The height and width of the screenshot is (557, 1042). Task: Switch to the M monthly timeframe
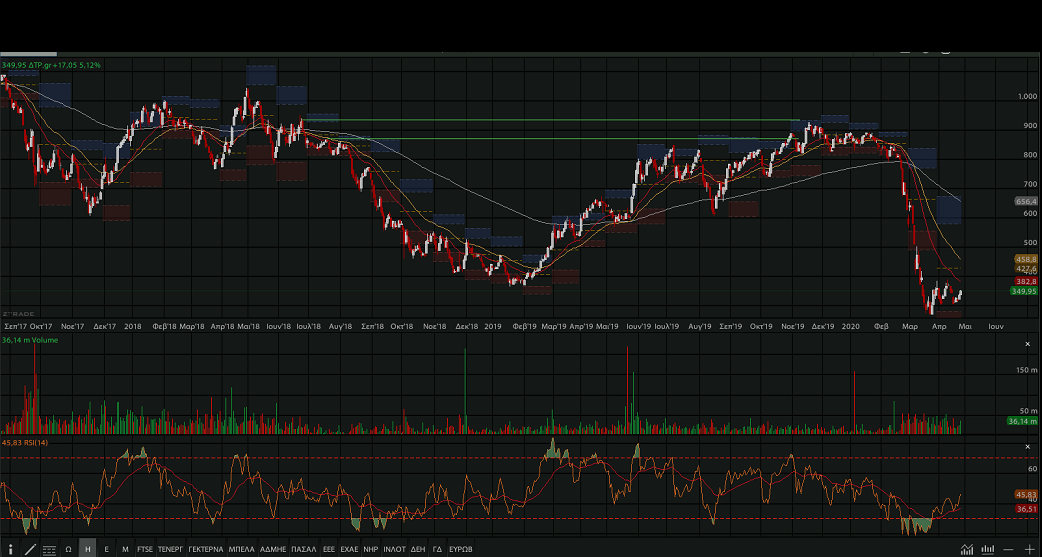[125, 549]
